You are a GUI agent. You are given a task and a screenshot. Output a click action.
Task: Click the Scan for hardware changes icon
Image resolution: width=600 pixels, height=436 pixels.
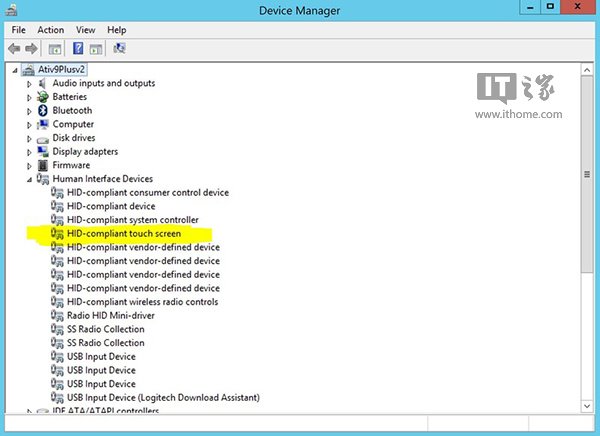[120, 48]
